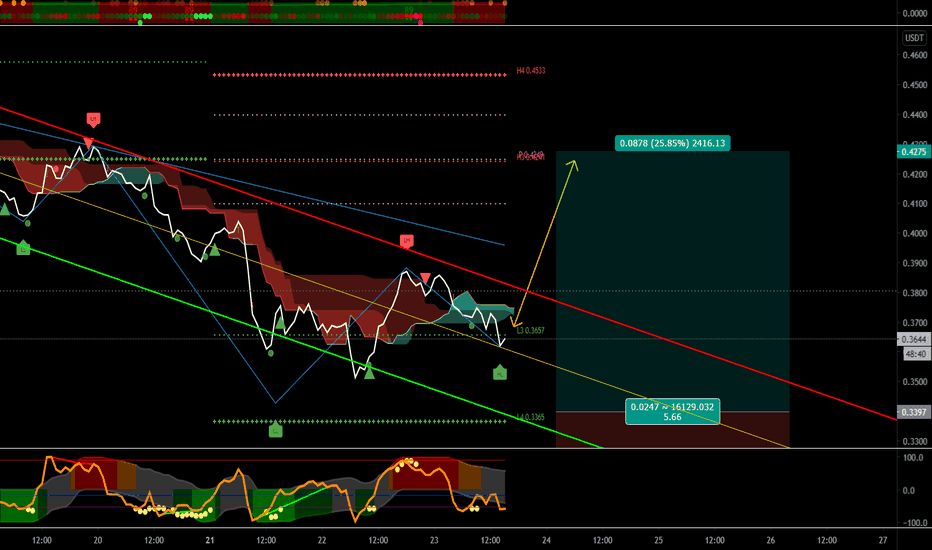Click the 0.4500 price axis tick

(x=914, y=85)
